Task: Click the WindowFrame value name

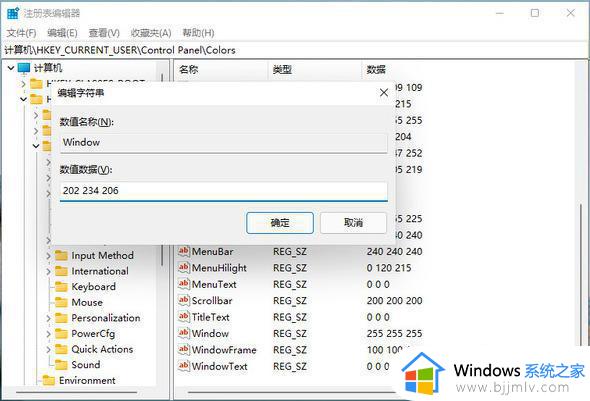Action: pos(224,350)
